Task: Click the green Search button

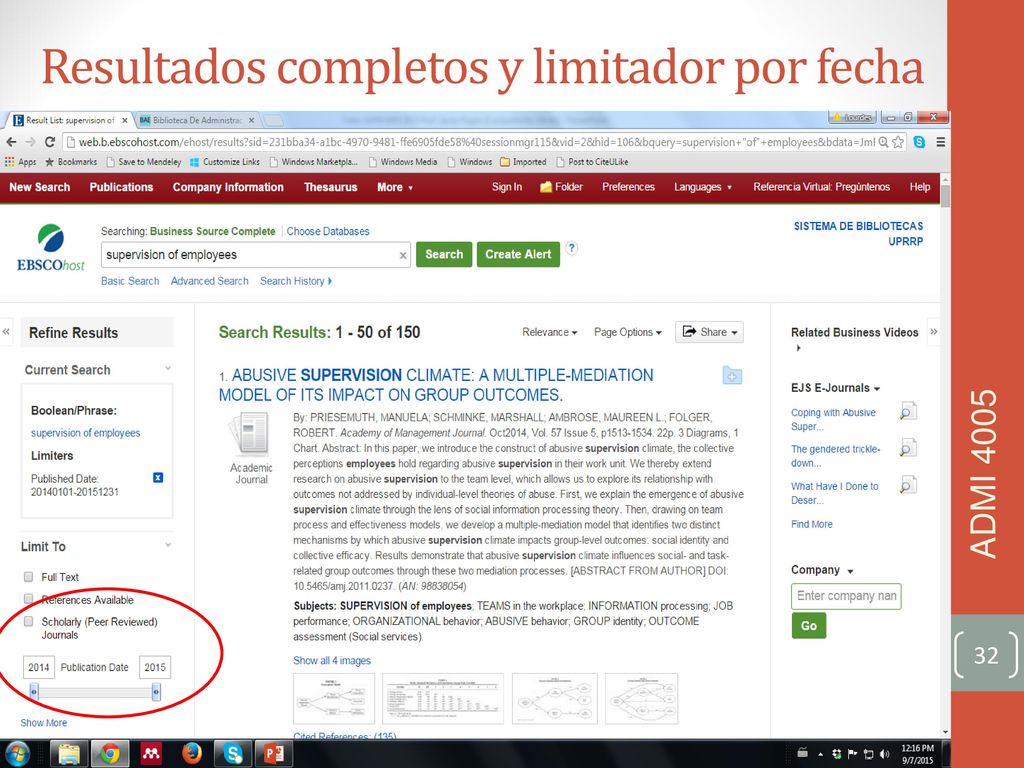Action: (444, 255)
